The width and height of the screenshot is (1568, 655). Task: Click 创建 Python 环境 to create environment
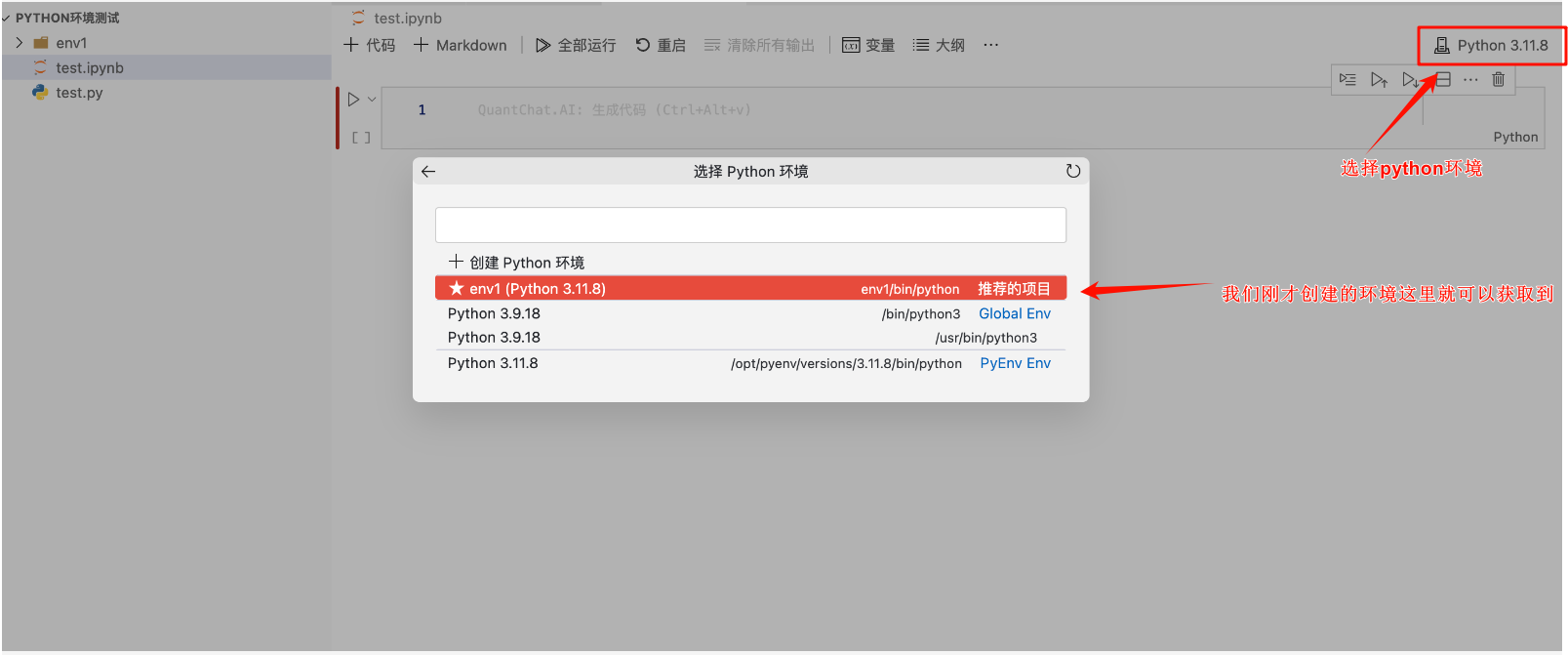(516, 263)
